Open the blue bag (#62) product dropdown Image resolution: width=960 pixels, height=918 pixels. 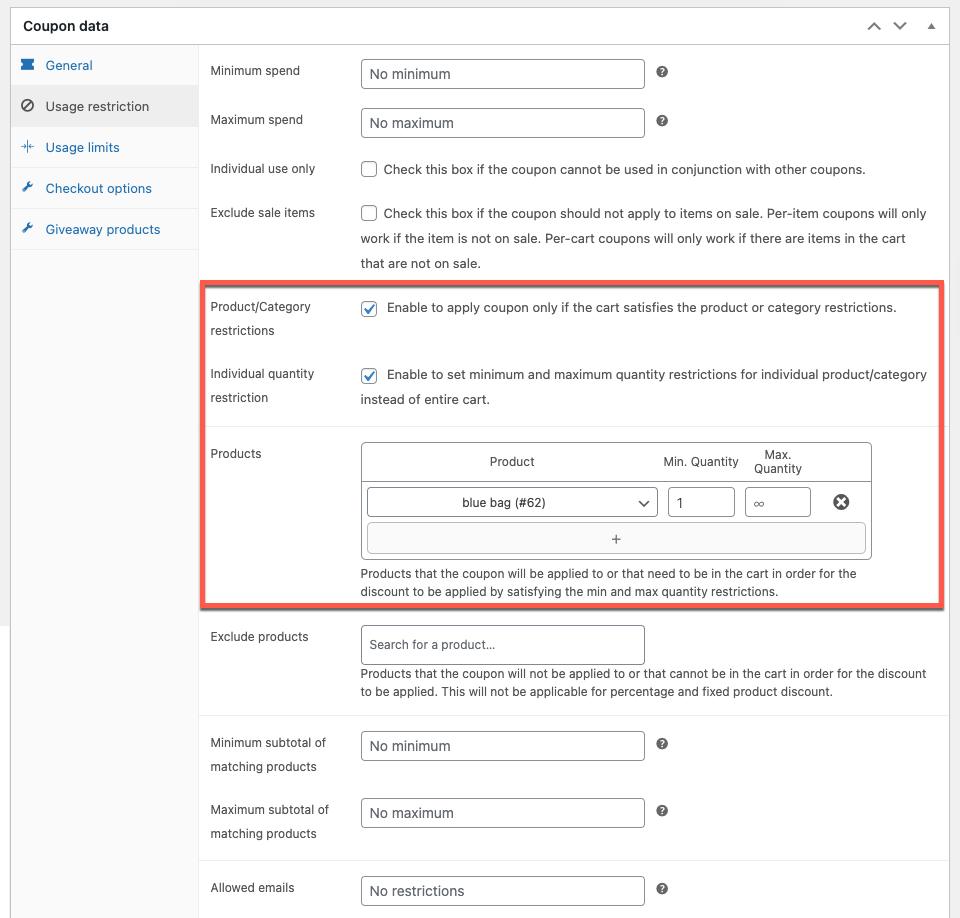[512, 502]
